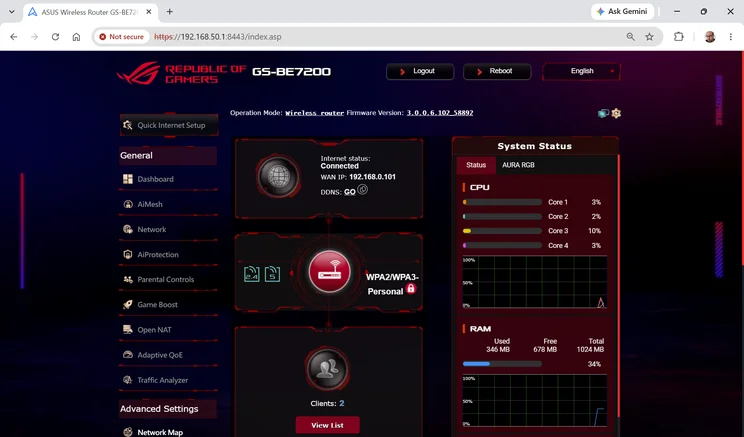Click the DDNS GO link

(350, 192)
